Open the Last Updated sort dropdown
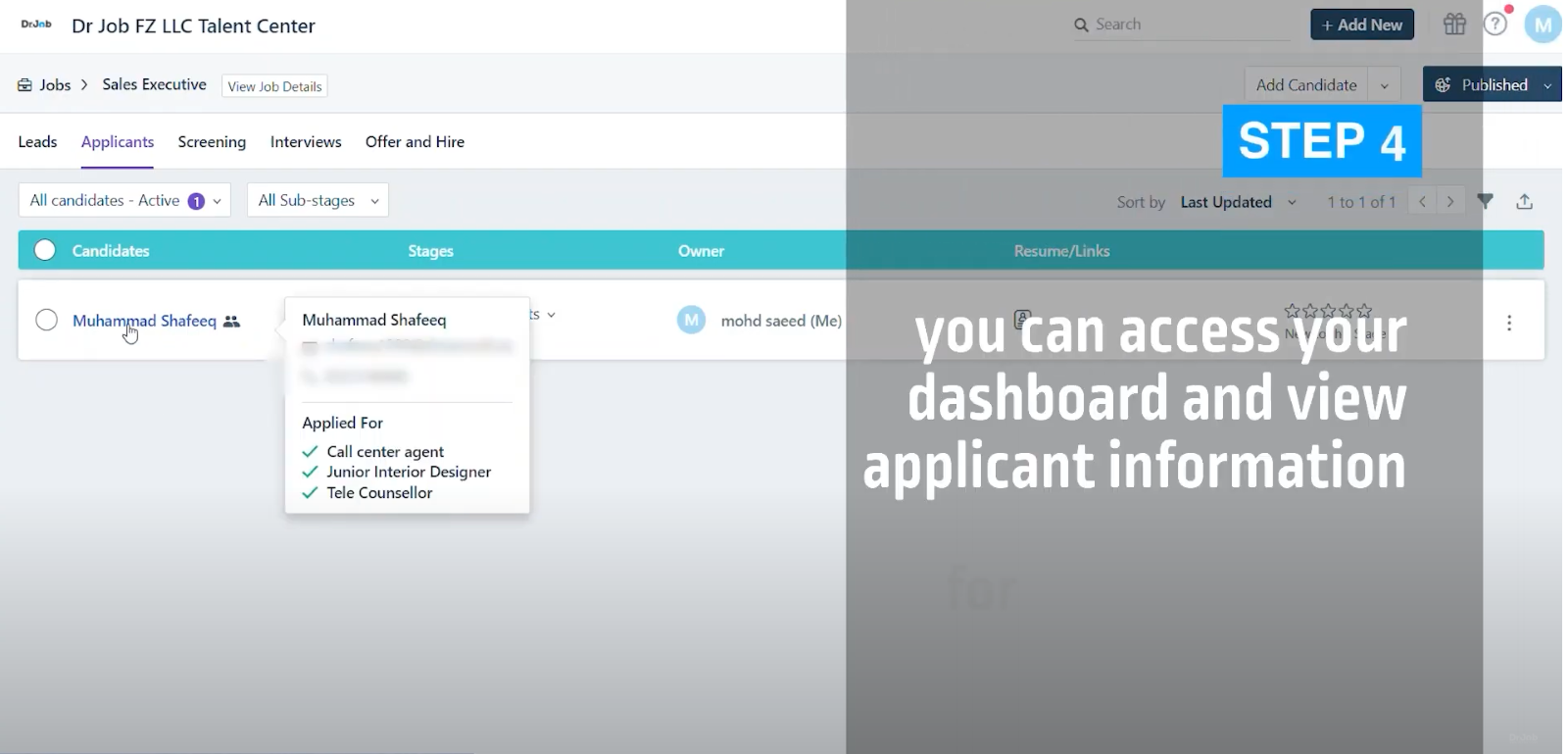Viewport: 1568px width, 754px height. pos(1239,202)
